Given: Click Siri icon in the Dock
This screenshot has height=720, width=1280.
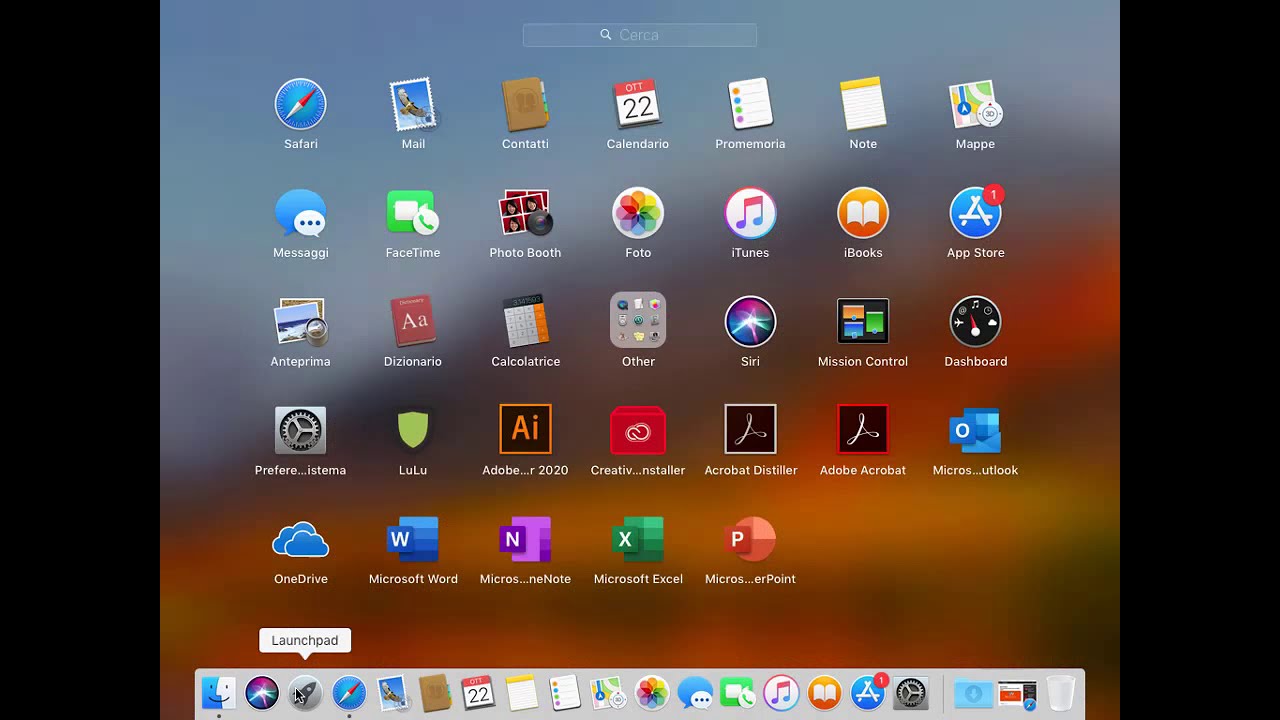Looking at the screenshot, I should (x=262, y=692).
